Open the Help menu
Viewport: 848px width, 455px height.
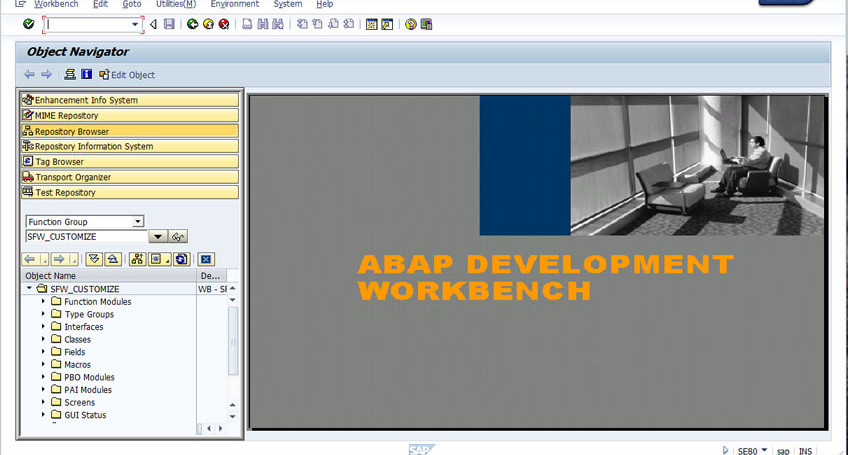324,4
